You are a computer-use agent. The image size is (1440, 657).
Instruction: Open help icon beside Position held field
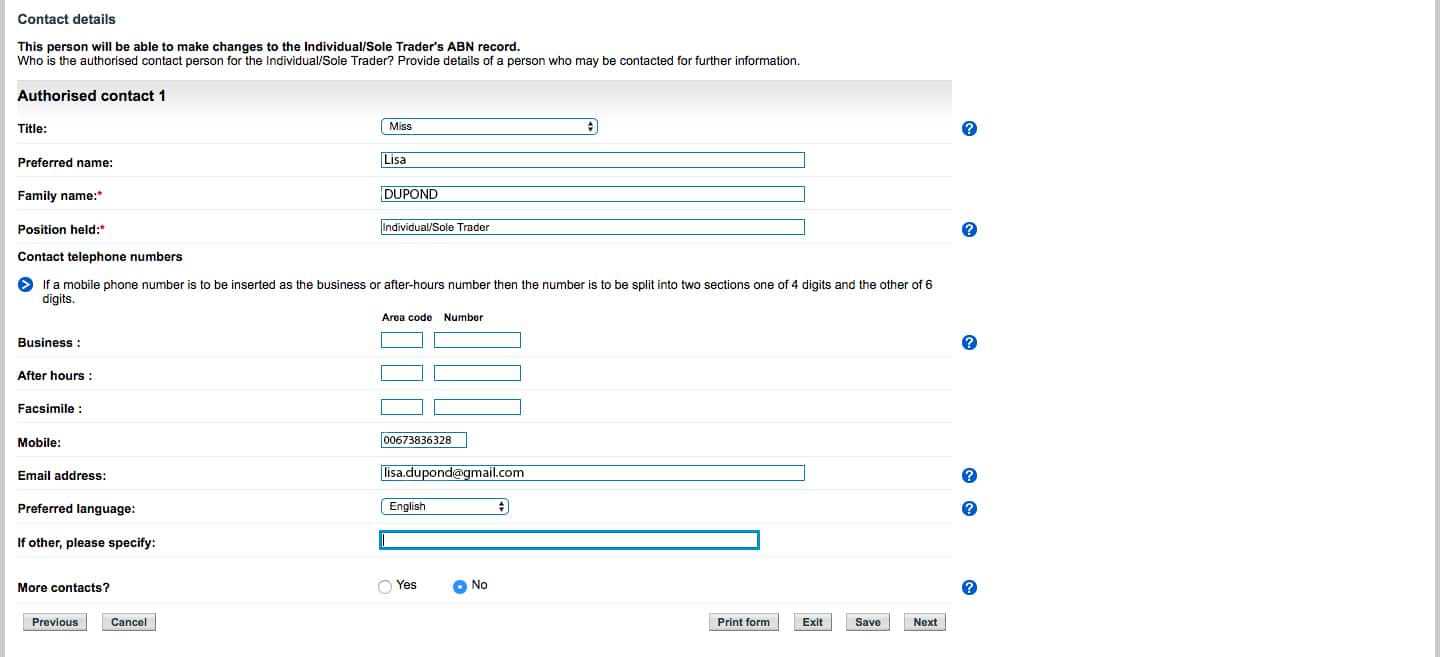pos(968,229)
